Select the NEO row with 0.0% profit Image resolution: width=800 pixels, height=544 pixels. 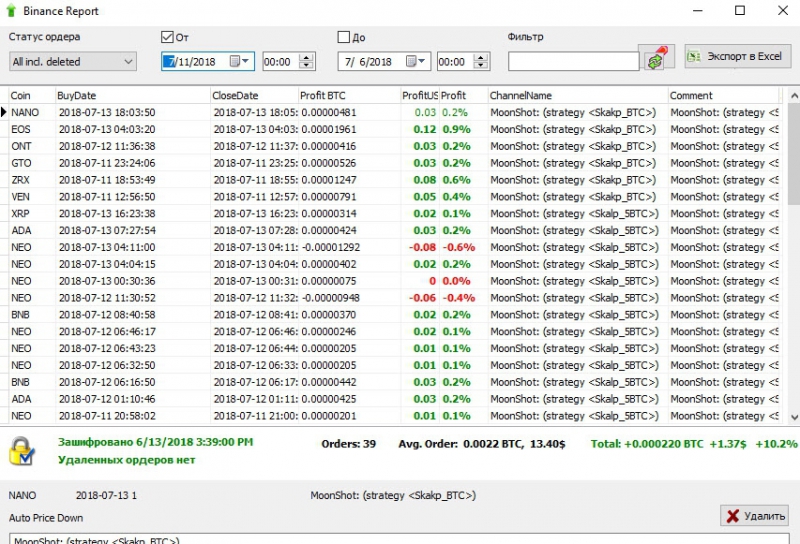(x=394, y=281)
